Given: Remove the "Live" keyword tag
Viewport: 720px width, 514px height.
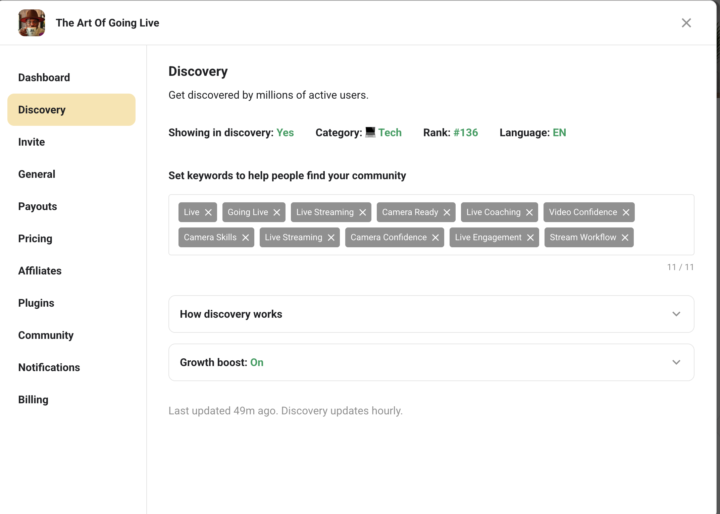Looking at the screenshot, I should pos(208,212).
